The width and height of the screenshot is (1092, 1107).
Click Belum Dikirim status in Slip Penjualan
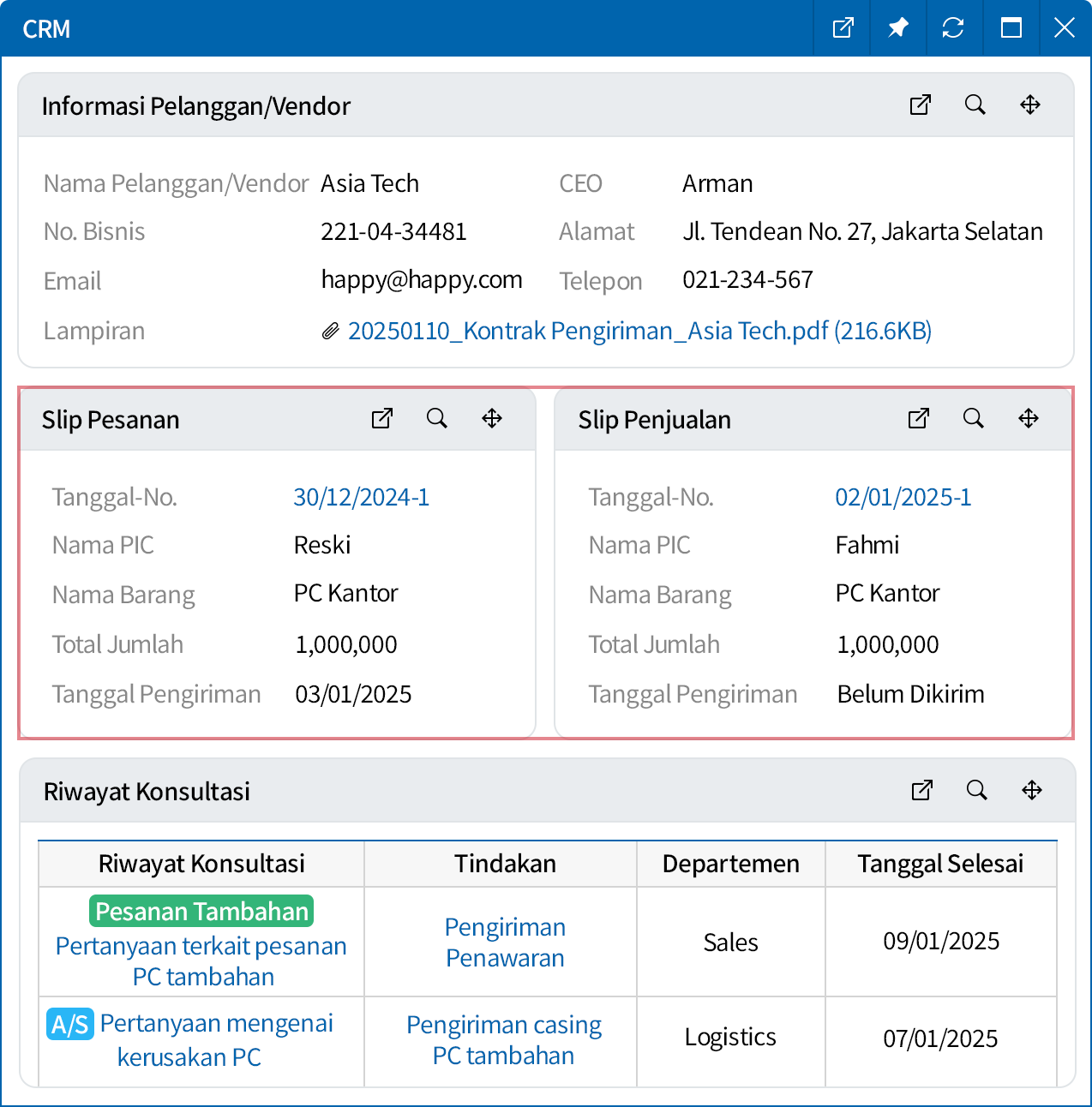coord(911,694)
